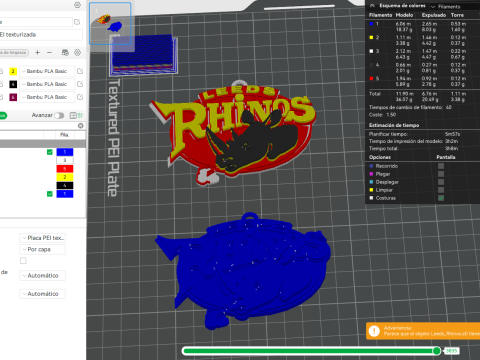480x360 pixels.
Task: Open the Automático dropdown above the other Automático
Action: click(42, 276)
